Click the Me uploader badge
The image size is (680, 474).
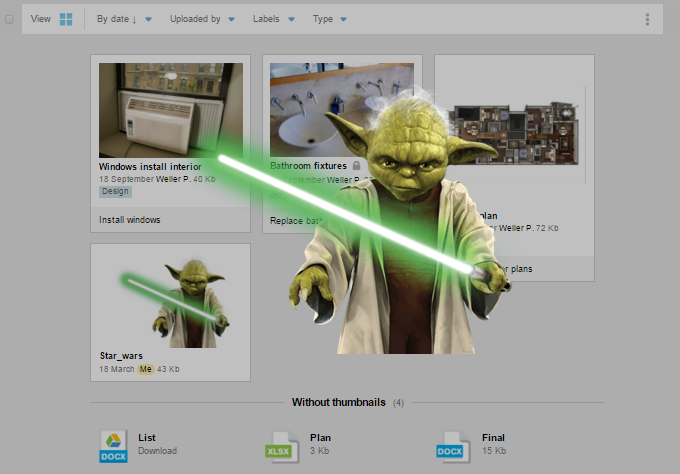(146, 369)
